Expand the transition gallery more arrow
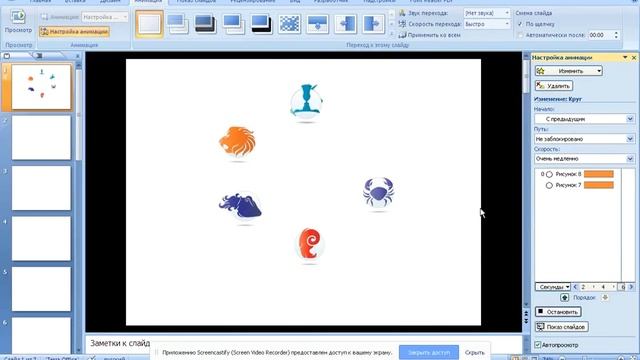 coord(392,35)
